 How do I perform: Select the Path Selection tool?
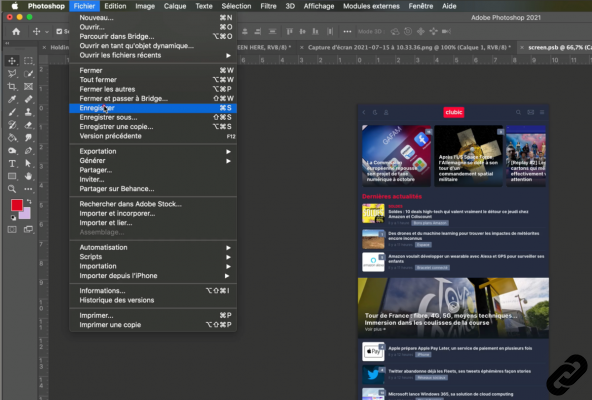[28, 164]
